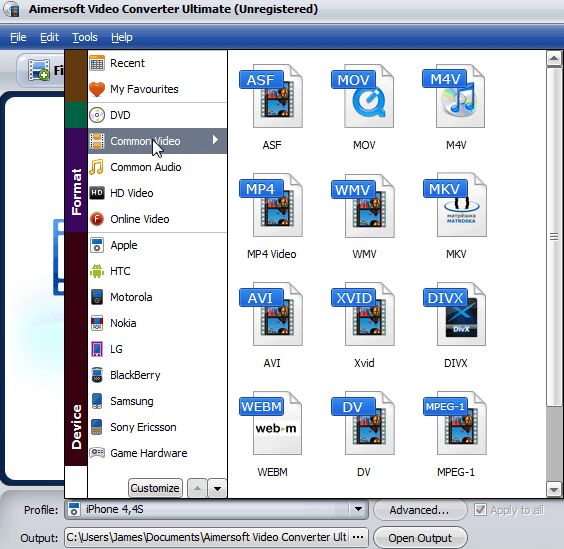Select the XVID format icon
Viewport: 564px width, 549px height.
click(363, 314)
